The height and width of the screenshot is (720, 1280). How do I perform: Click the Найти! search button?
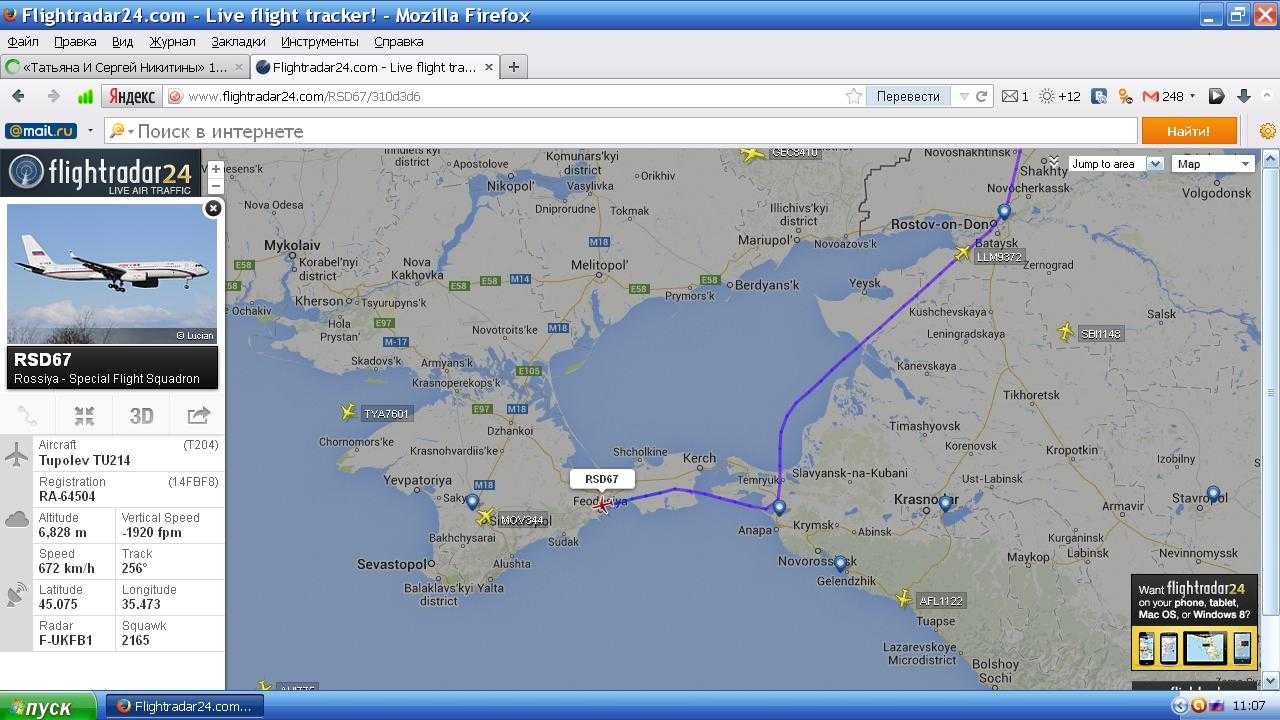pyautogui.click(x=1188, y=131)
